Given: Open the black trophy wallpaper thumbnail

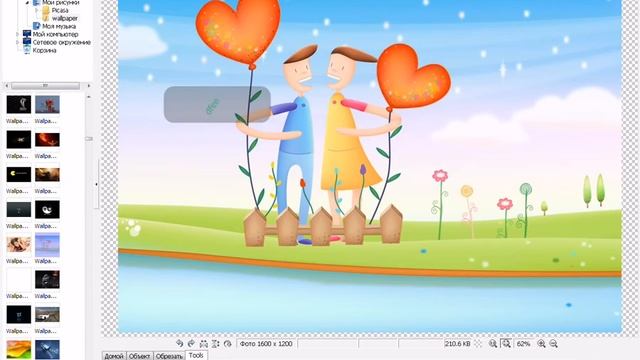Looking at the screenshot, I should coord(19,104).
